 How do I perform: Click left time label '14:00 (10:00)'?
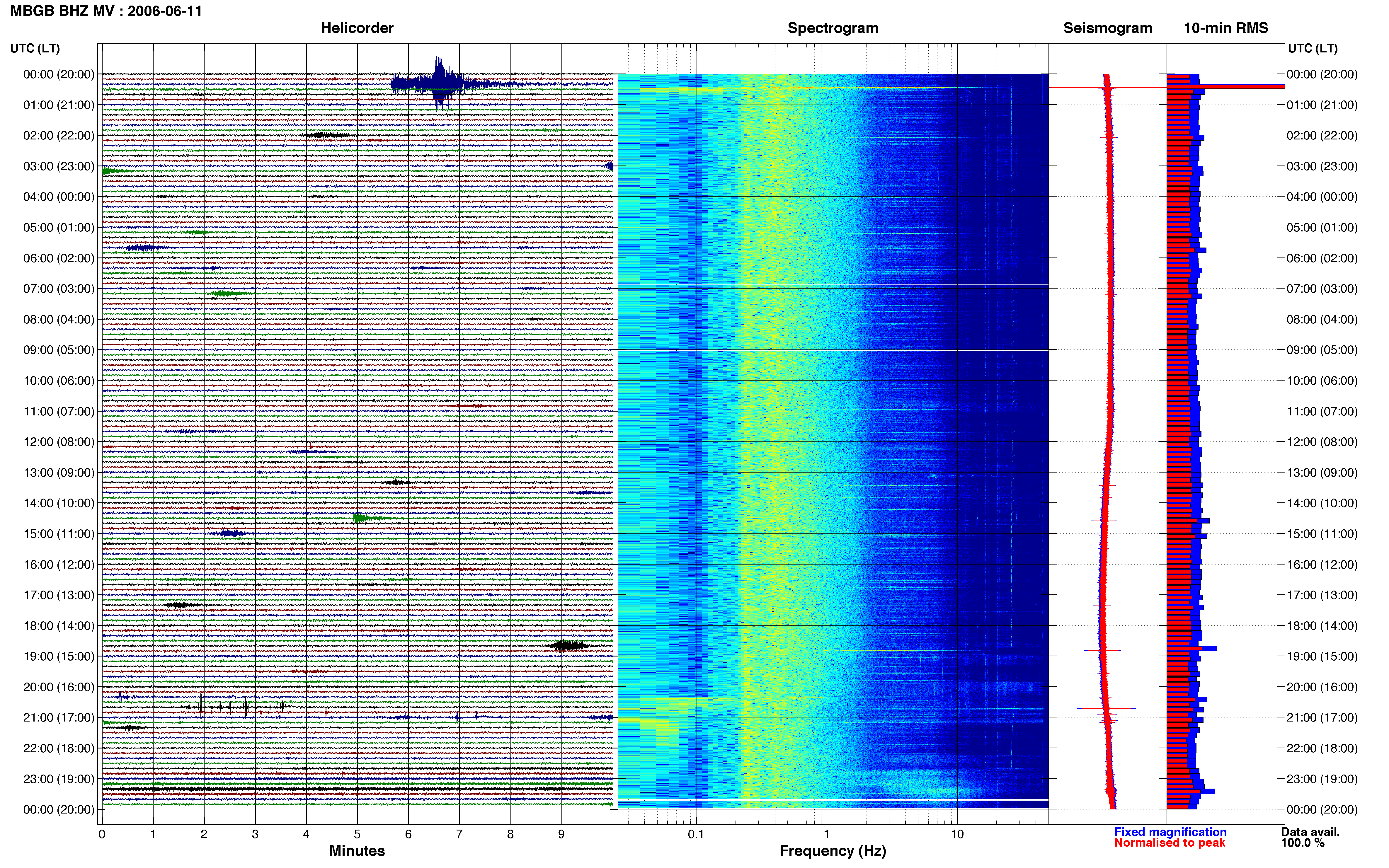pyautogui.click(x=59, y=504)
